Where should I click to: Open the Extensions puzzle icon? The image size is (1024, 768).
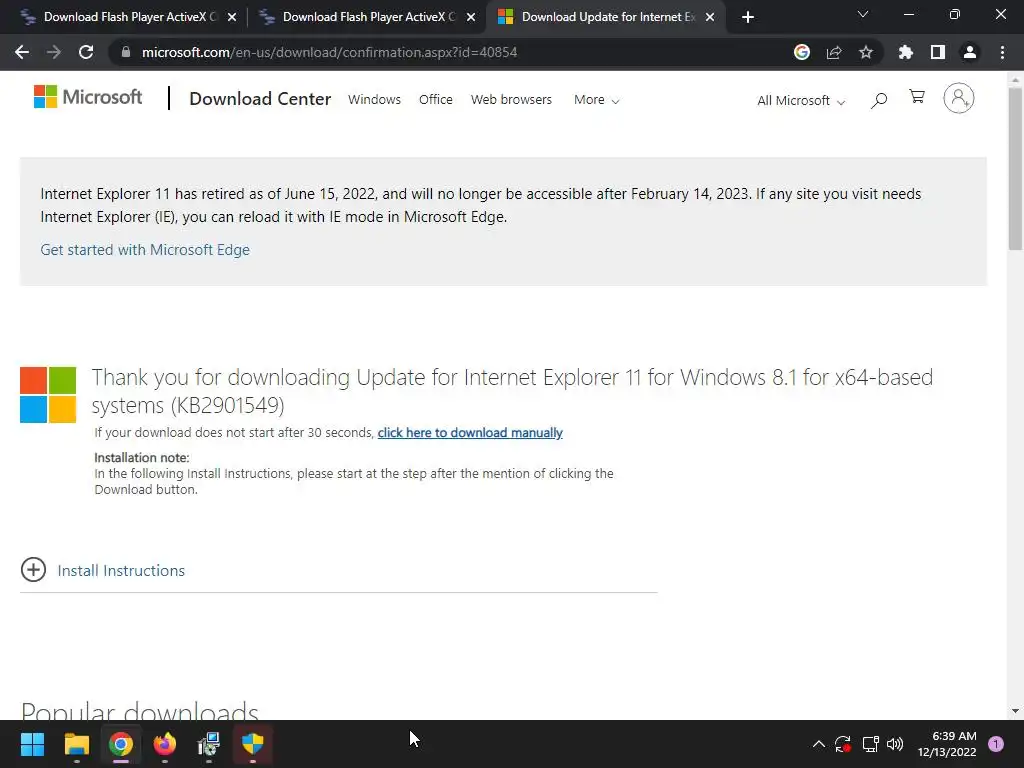coord(905,52)
